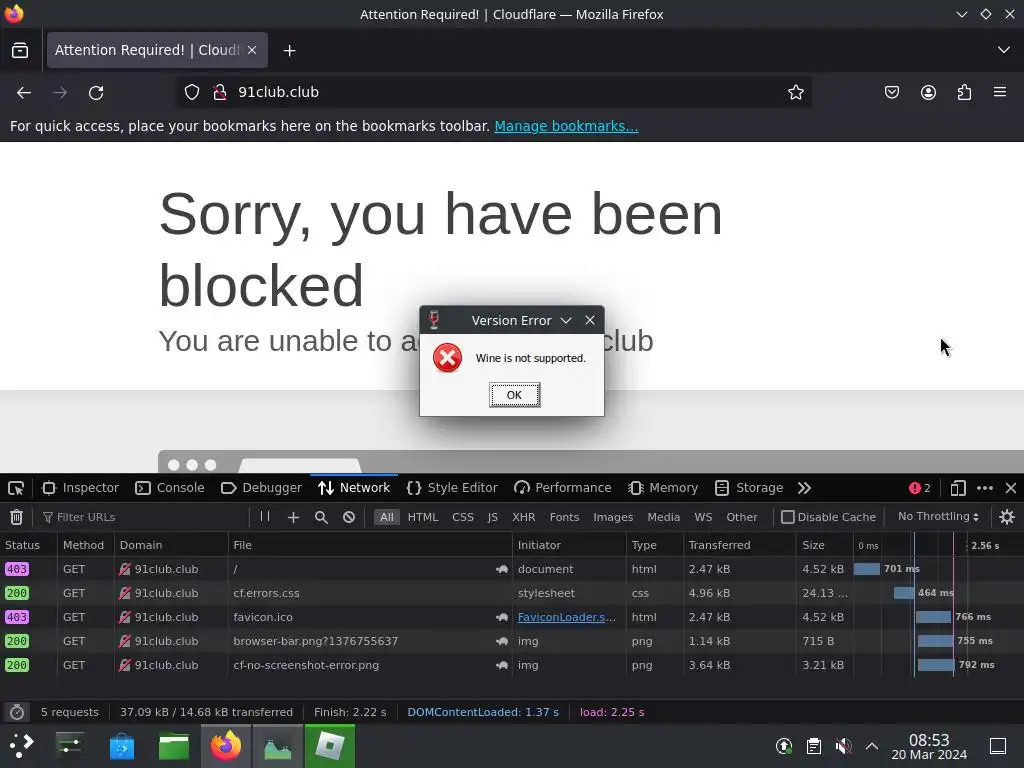This screenshot has height=768, width=1024.
Task: Click the address bar URL 91club.club
Action: [x=278, y=92]
